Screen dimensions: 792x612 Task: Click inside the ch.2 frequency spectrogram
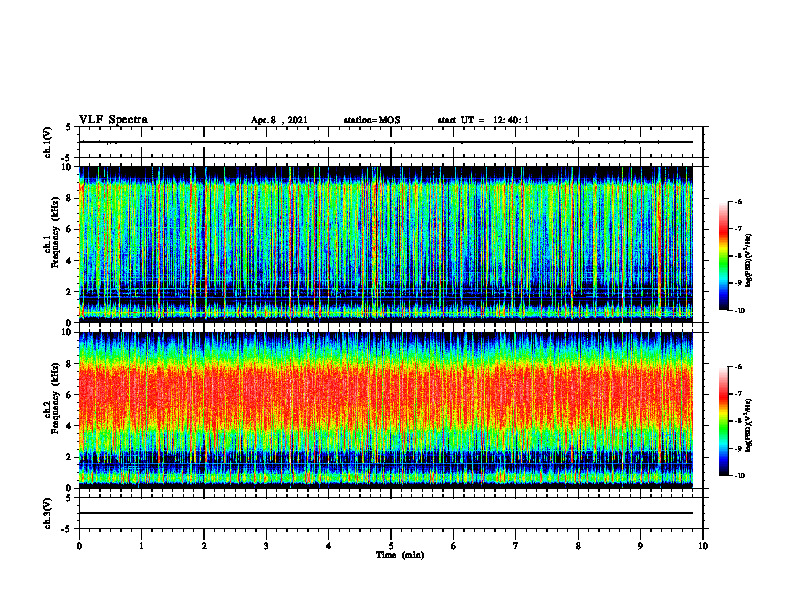(386, 410)
